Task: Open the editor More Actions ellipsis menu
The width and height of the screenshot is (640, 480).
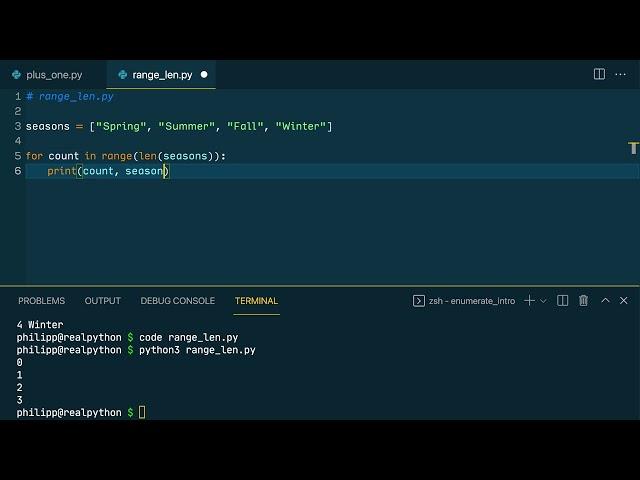Action: pos(620,74)
